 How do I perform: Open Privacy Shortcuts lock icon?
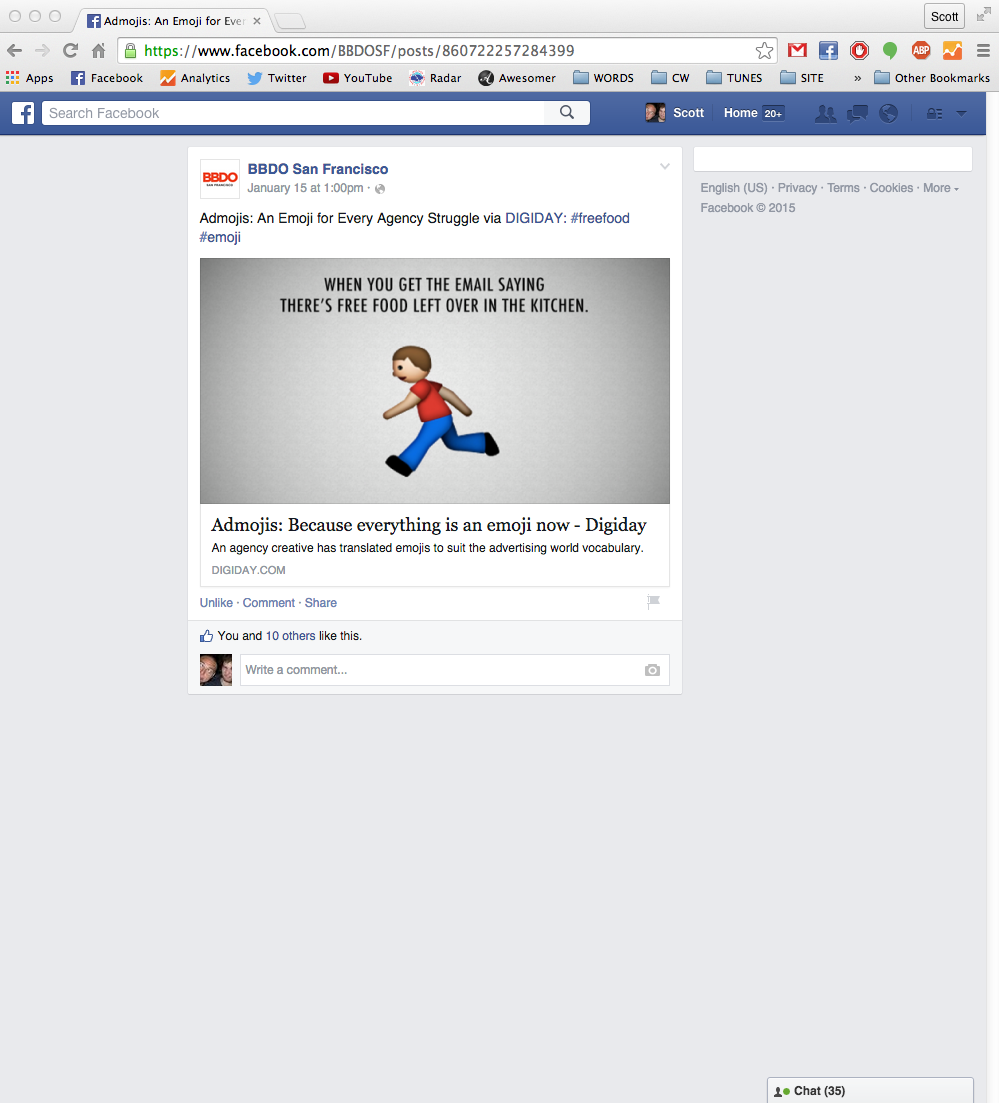coord(934,113)
